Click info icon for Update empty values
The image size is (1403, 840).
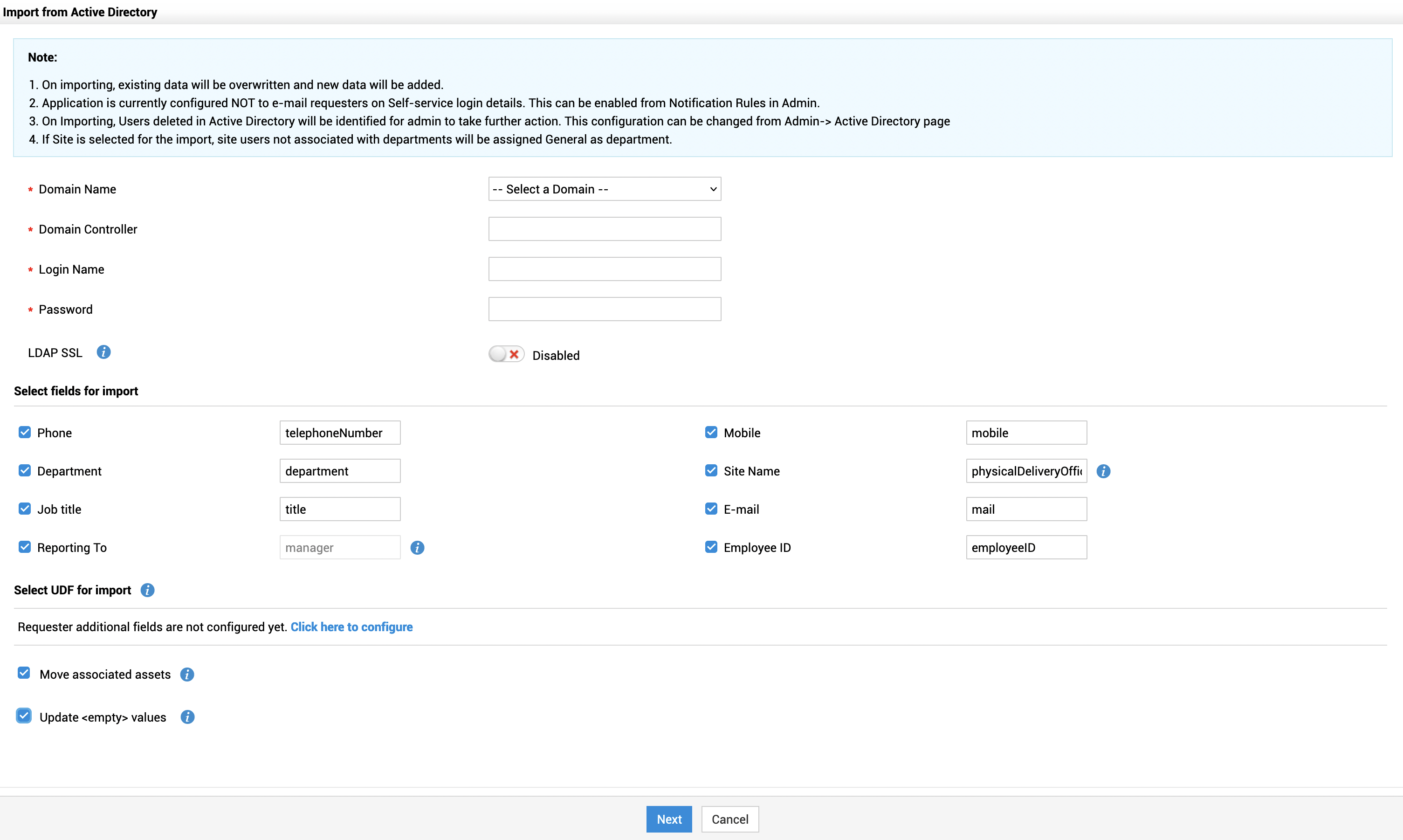coord(187,717)
